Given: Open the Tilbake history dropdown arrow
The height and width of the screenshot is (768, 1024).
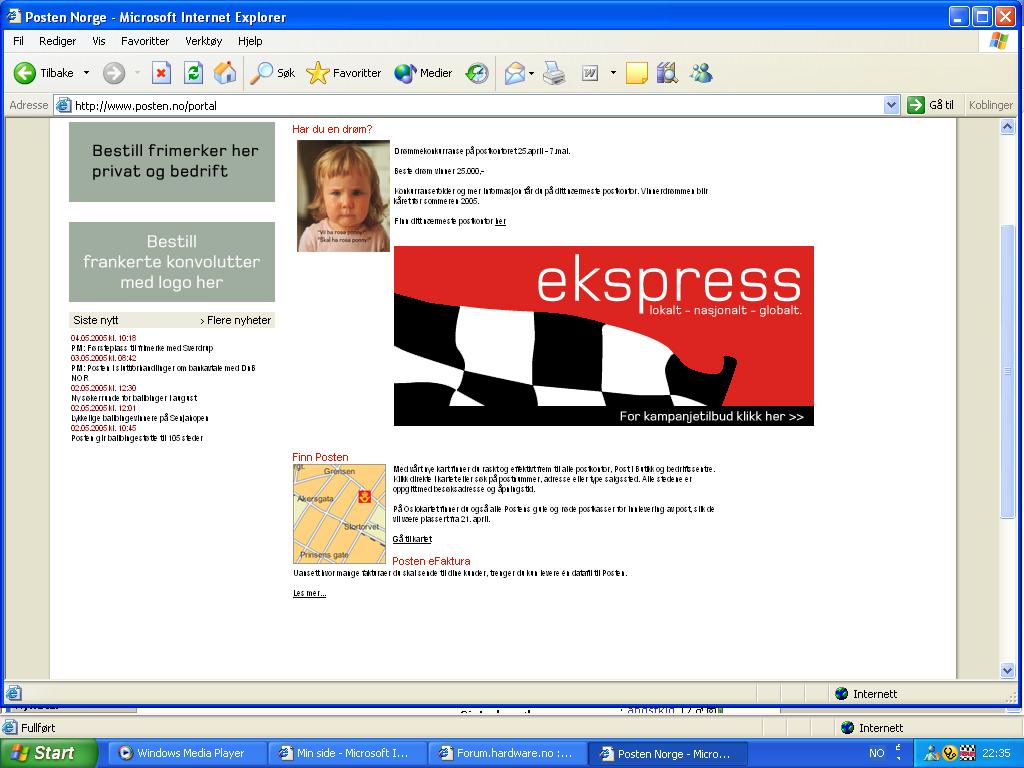Looking at the screenshot, I should coord(86,72).
